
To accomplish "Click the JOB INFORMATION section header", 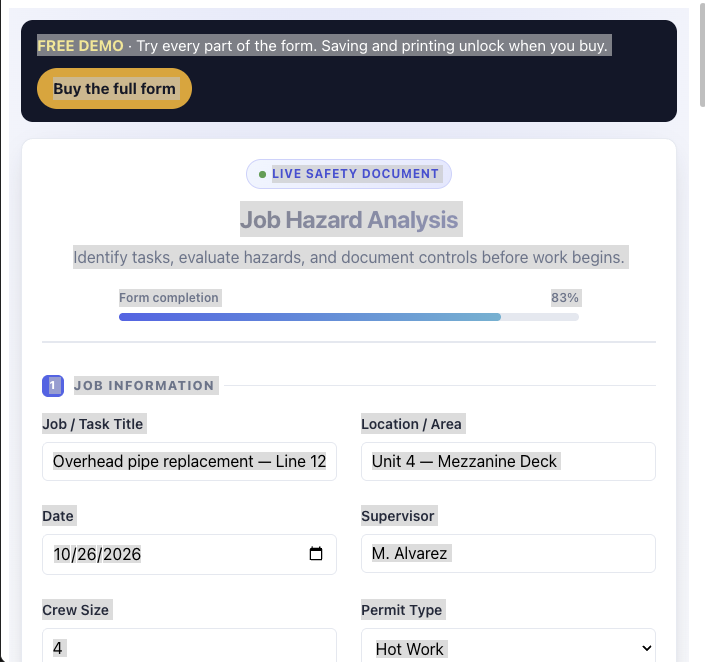I will [144, 385].
